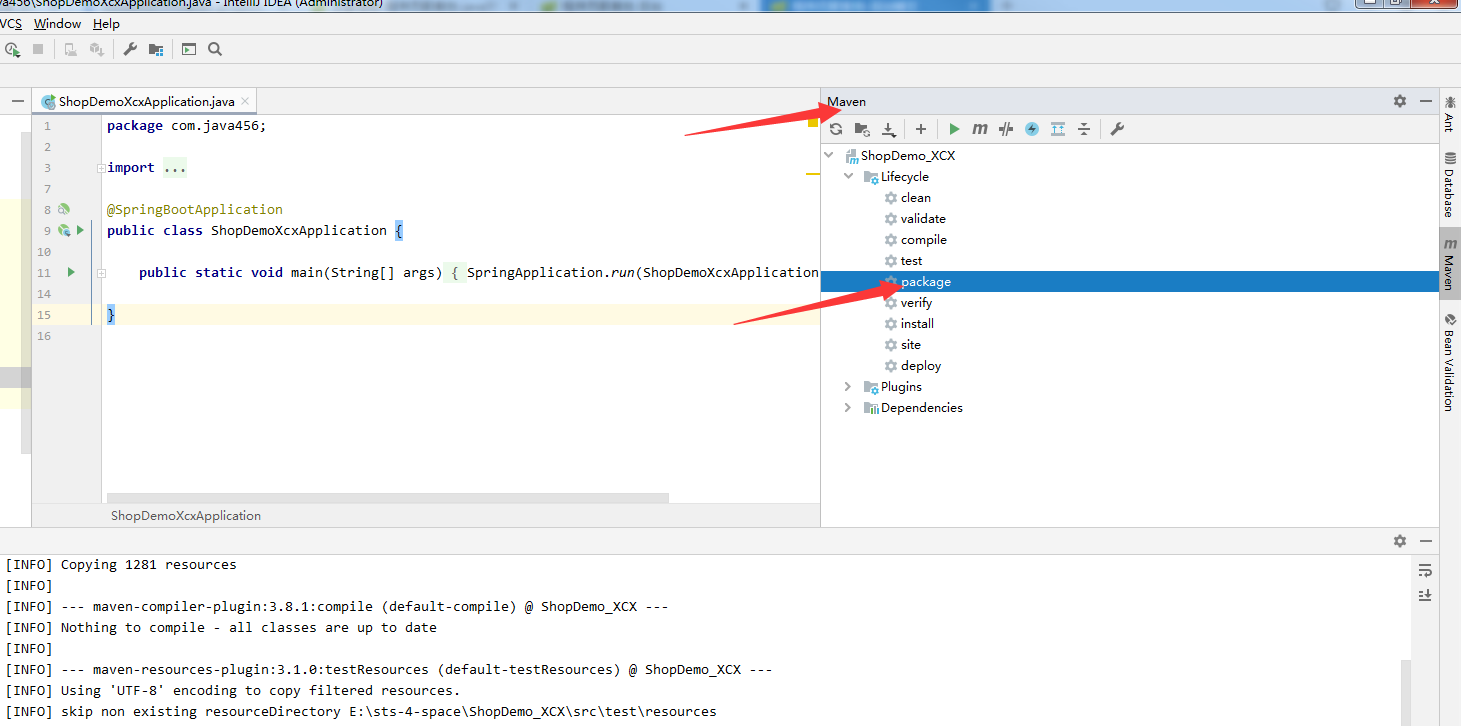Open the Bean Validation tool window
Viewport: 1461px width, 726px height.
[1449, 361]
